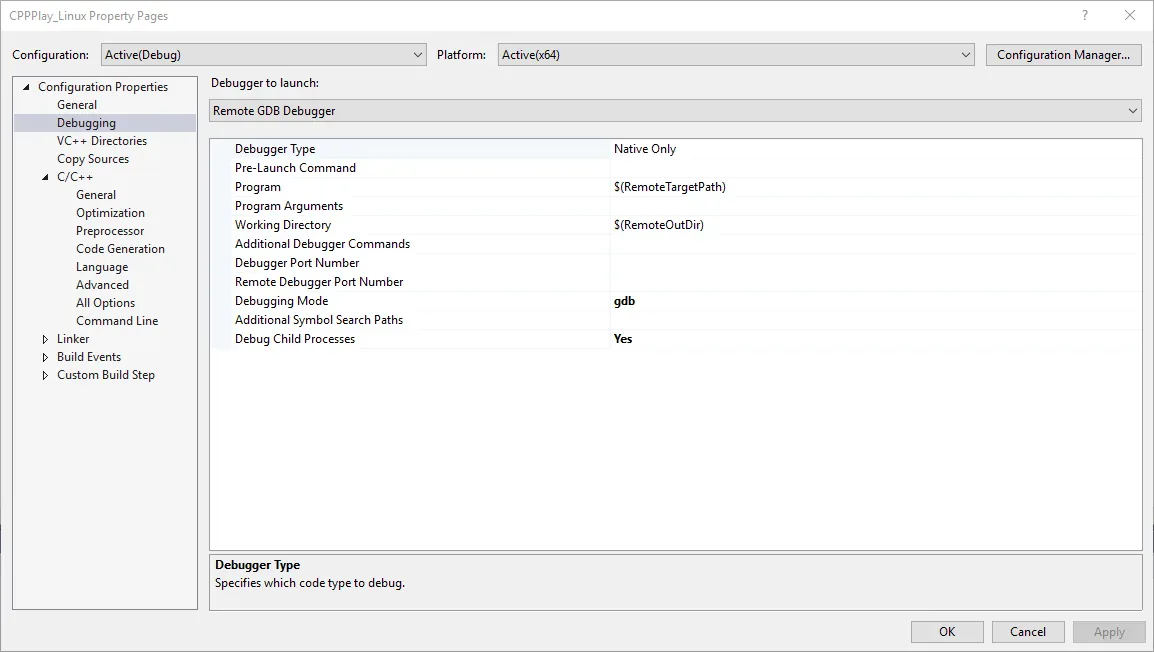This screenshot has width=1154, height=652.
Task: Select the Debugging Mode property name
Action: pyautogui.click(x=281, y=301)
